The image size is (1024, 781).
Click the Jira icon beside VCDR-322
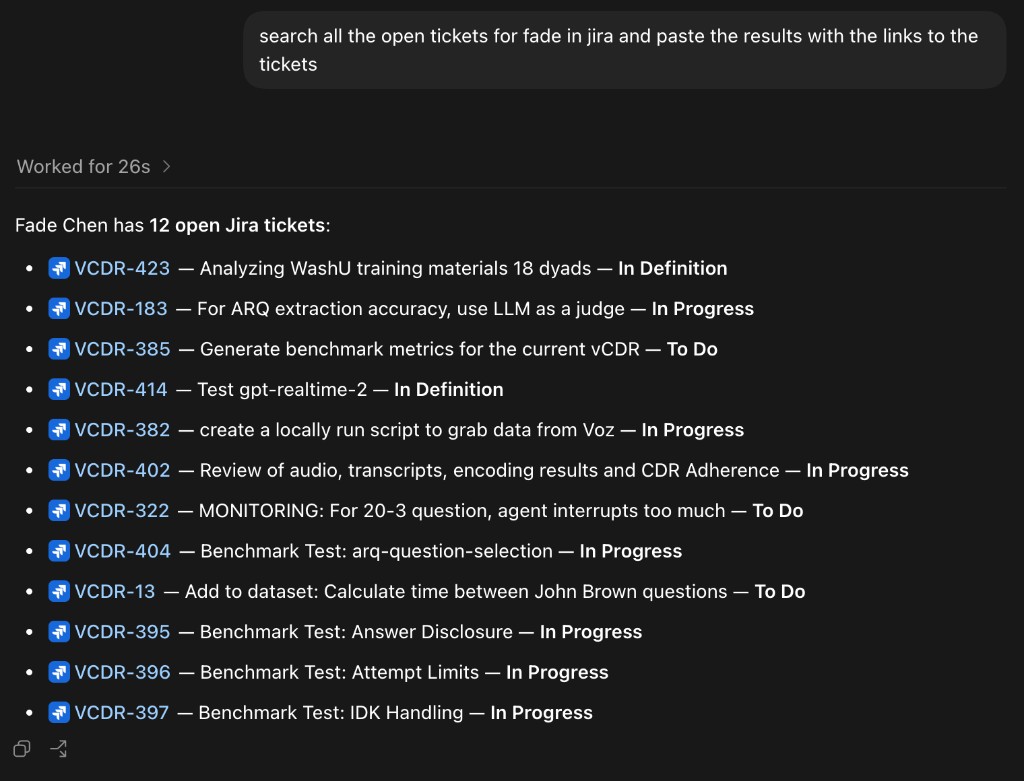[x=59, y=511]
